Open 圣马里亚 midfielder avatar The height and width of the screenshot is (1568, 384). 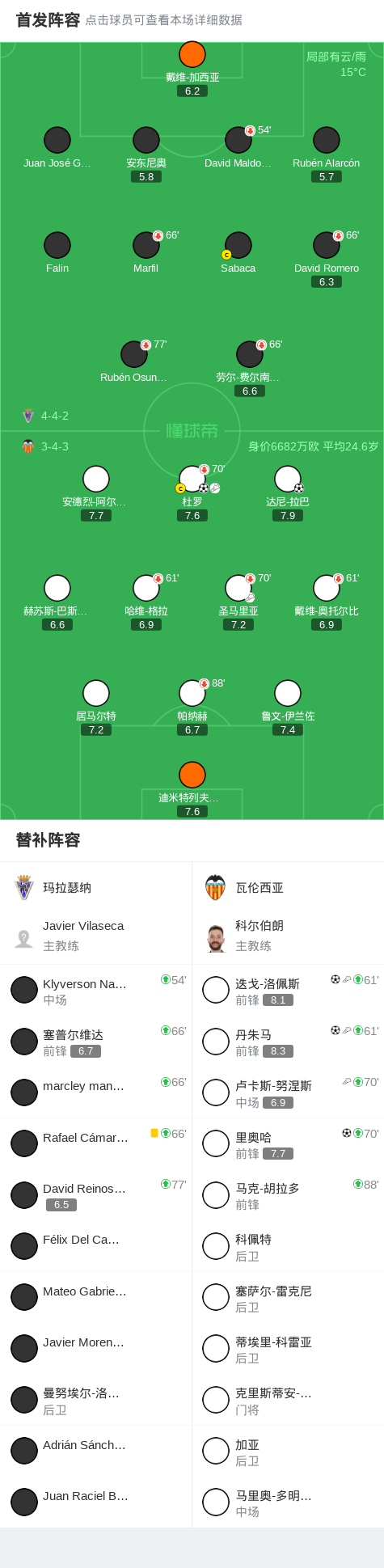(x=238, y=588)
